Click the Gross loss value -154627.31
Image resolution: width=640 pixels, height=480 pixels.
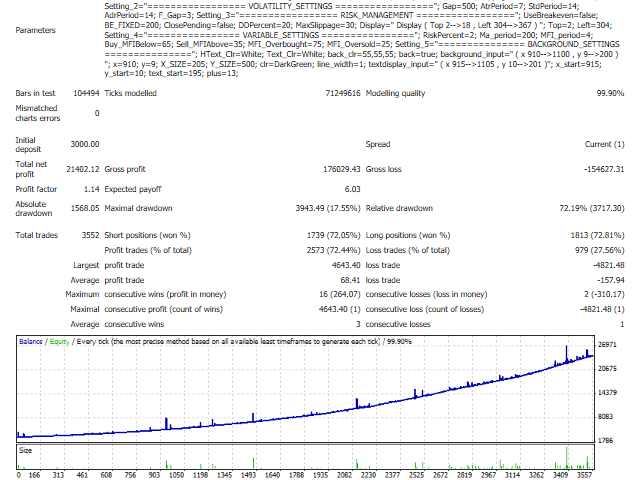(597, 170)
